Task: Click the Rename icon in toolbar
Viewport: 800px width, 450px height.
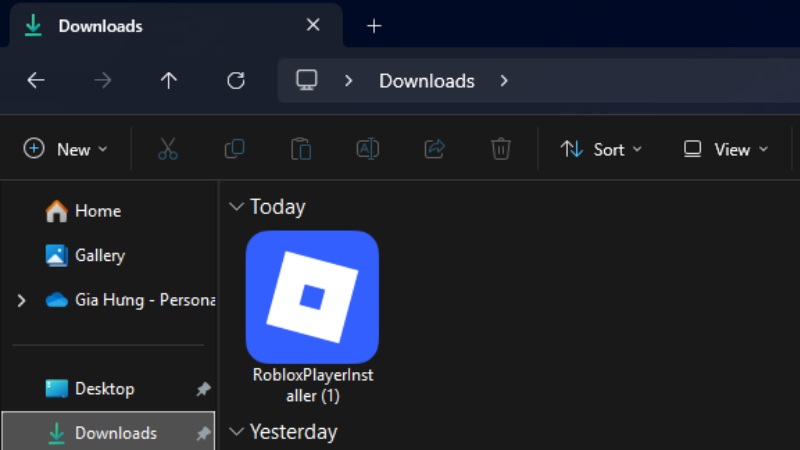Action: pyautogui.click(x=367, y=149)
